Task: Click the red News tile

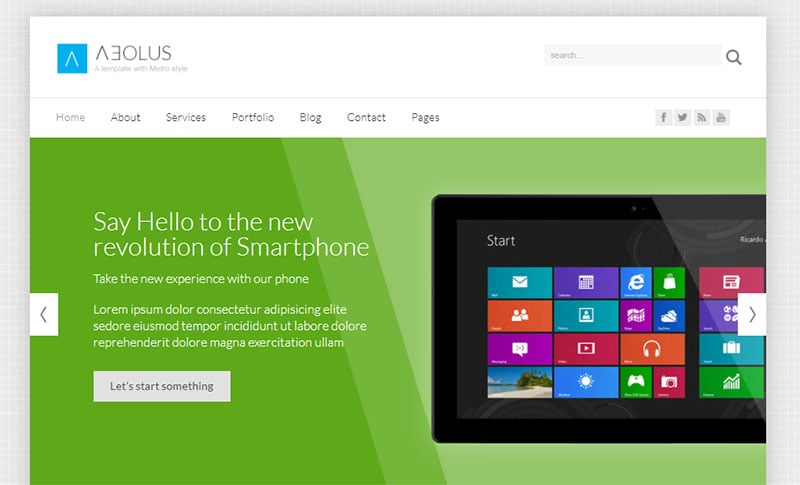Action: (732, 283)
